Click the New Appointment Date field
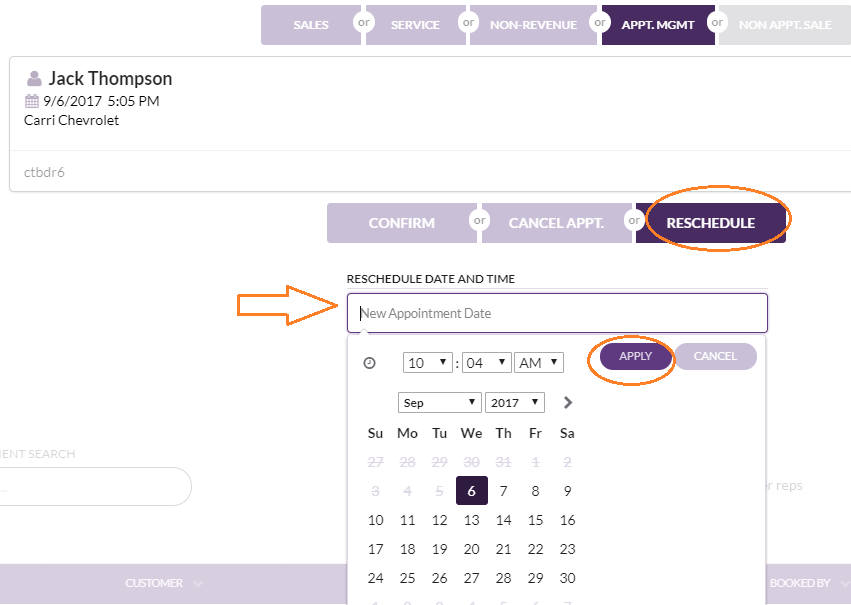The image size is (851, 605). tap(557, 313)
